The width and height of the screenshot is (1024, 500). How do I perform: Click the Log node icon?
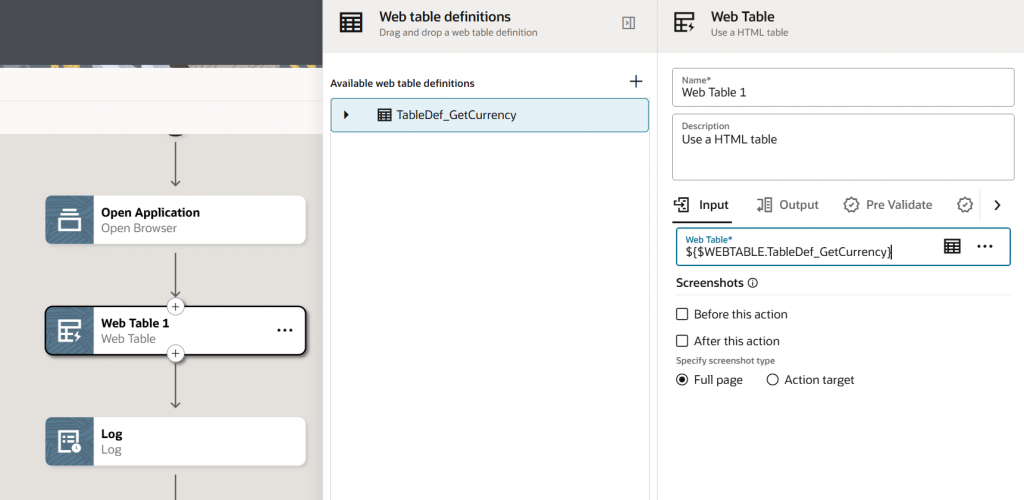point(70,441)
